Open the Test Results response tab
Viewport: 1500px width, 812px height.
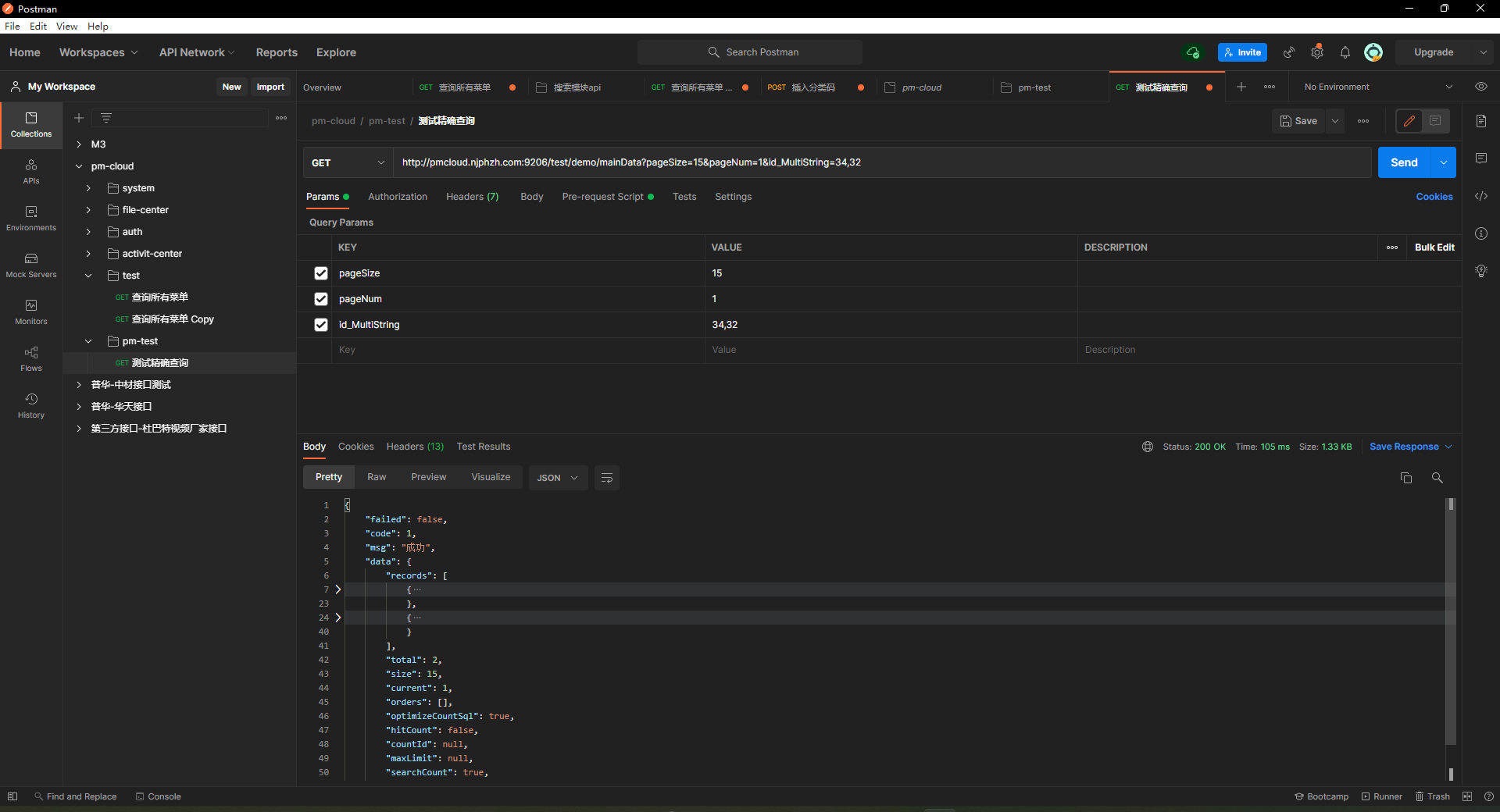click(x=484, y=447)
